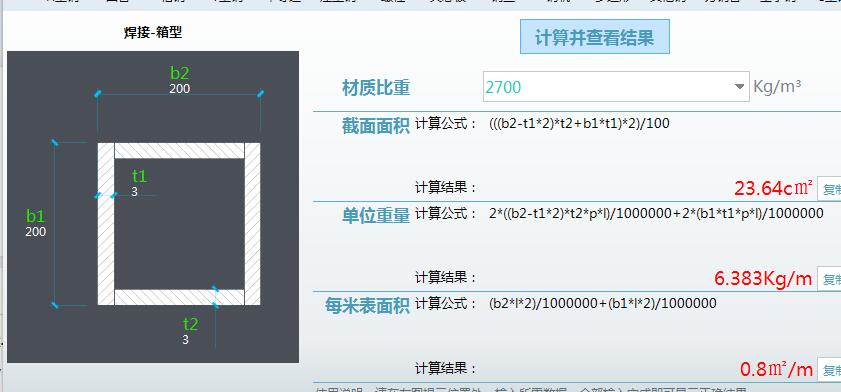Click the 每米表面积 heading

click(367, 306)
